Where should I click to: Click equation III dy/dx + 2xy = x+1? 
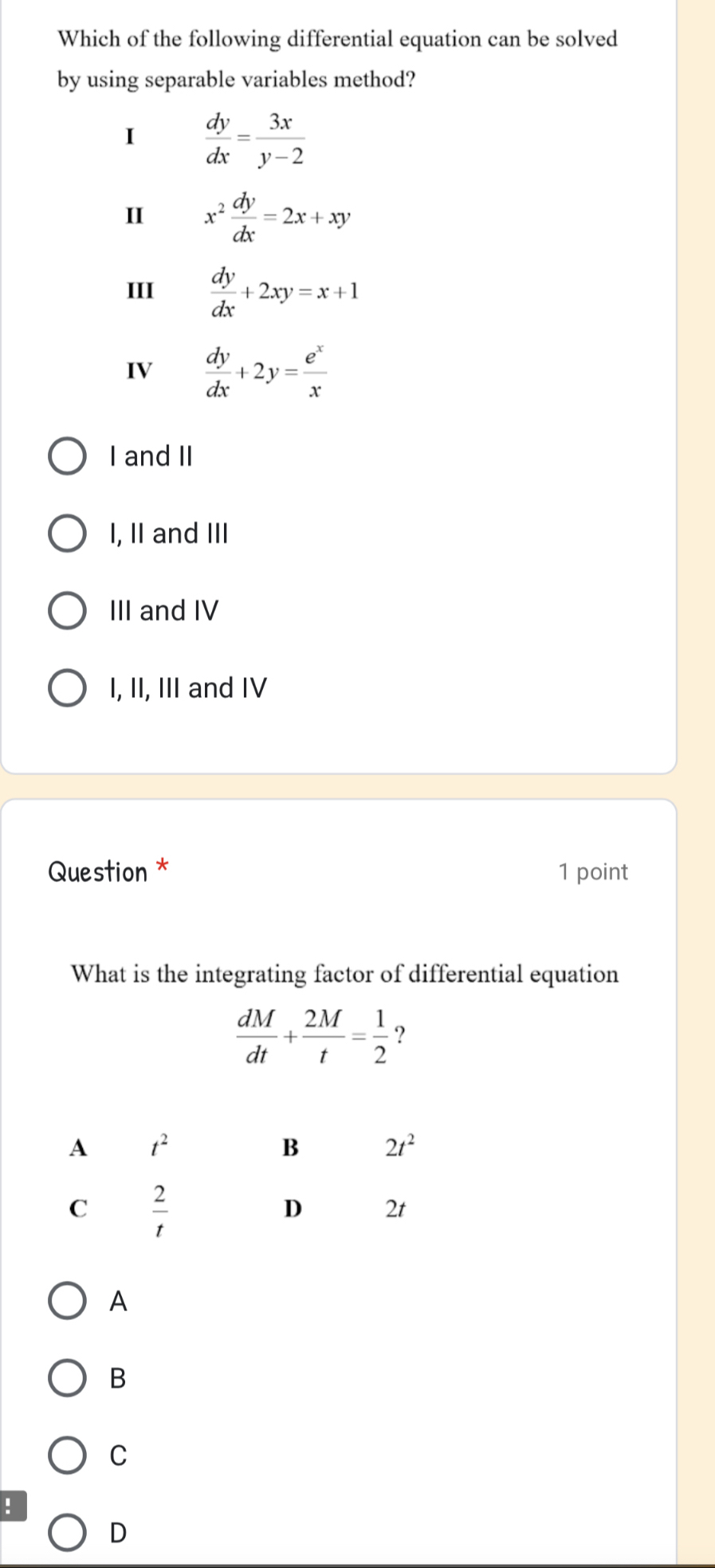coord(284,294)
